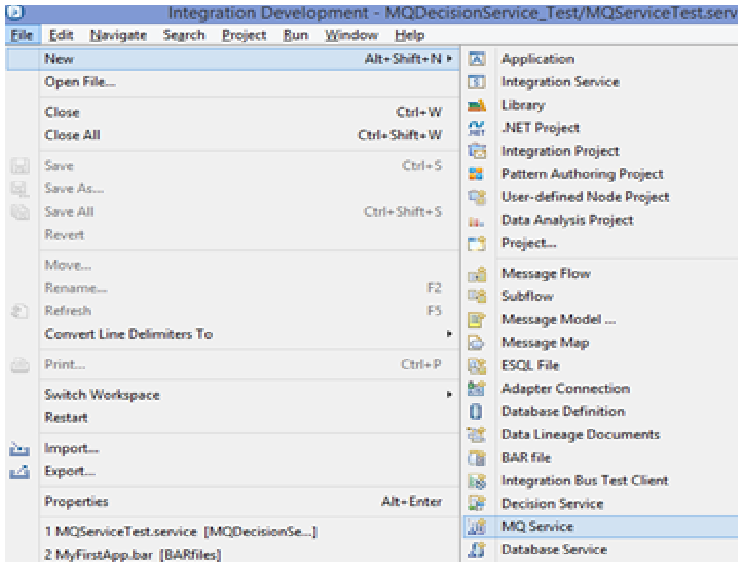Click the Message Map icon
Screen dimensions: 738x562
(x=476, y=343)
